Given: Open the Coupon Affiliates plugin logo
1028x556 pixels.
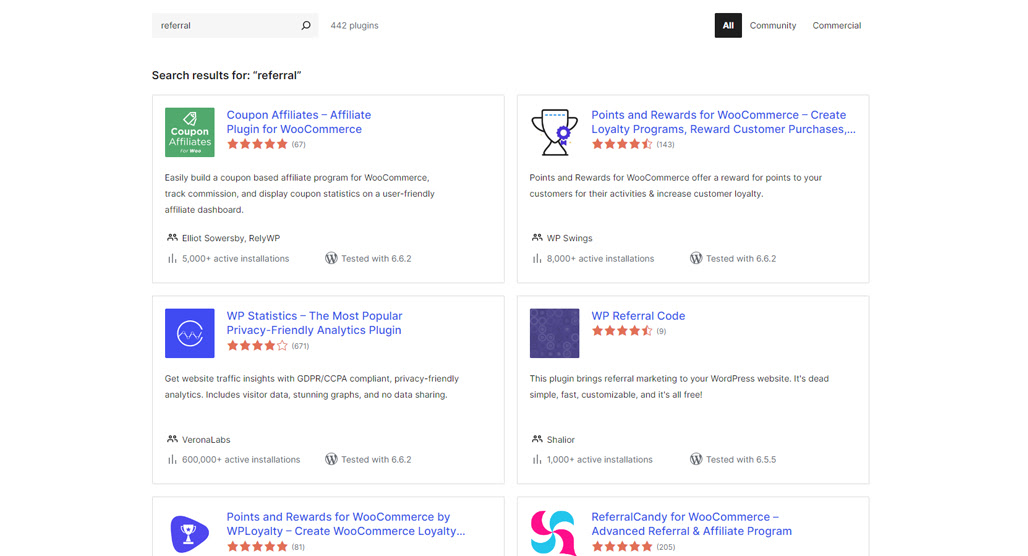Looking at the screenshot, I should (189, 132).
